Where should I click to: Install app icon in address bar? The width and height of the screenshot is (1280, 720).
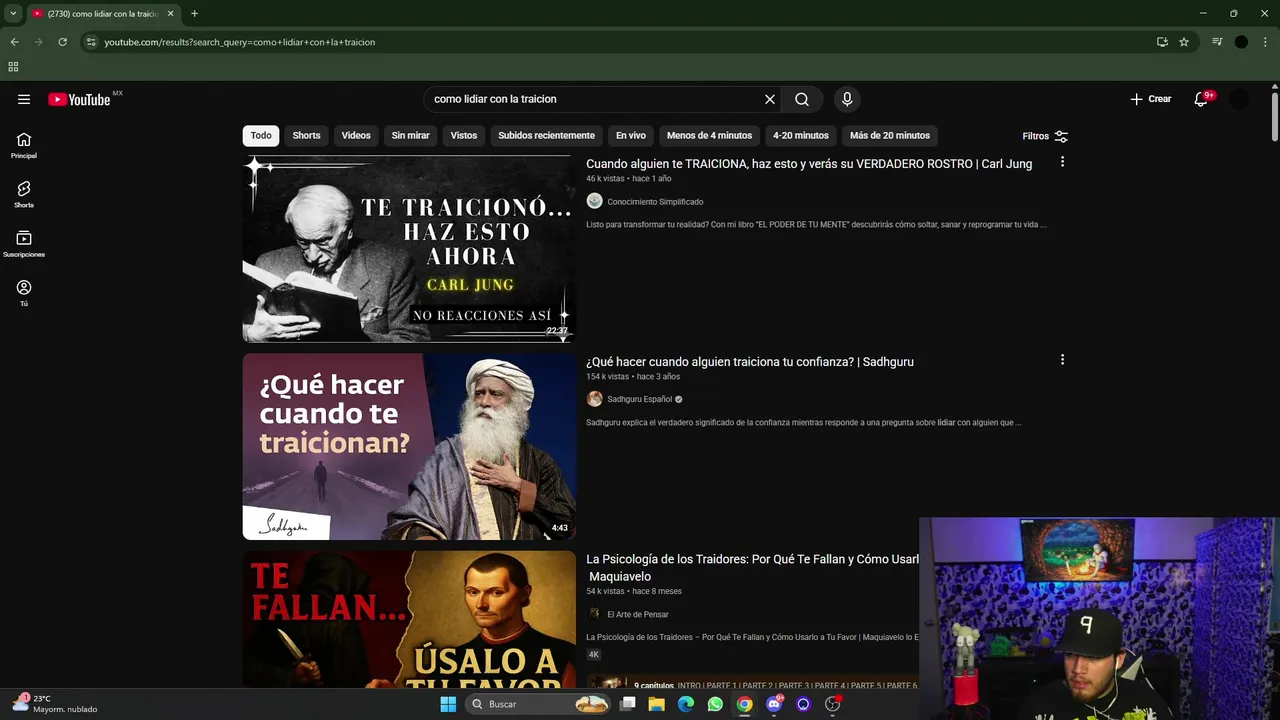(x=1162, y=42)
